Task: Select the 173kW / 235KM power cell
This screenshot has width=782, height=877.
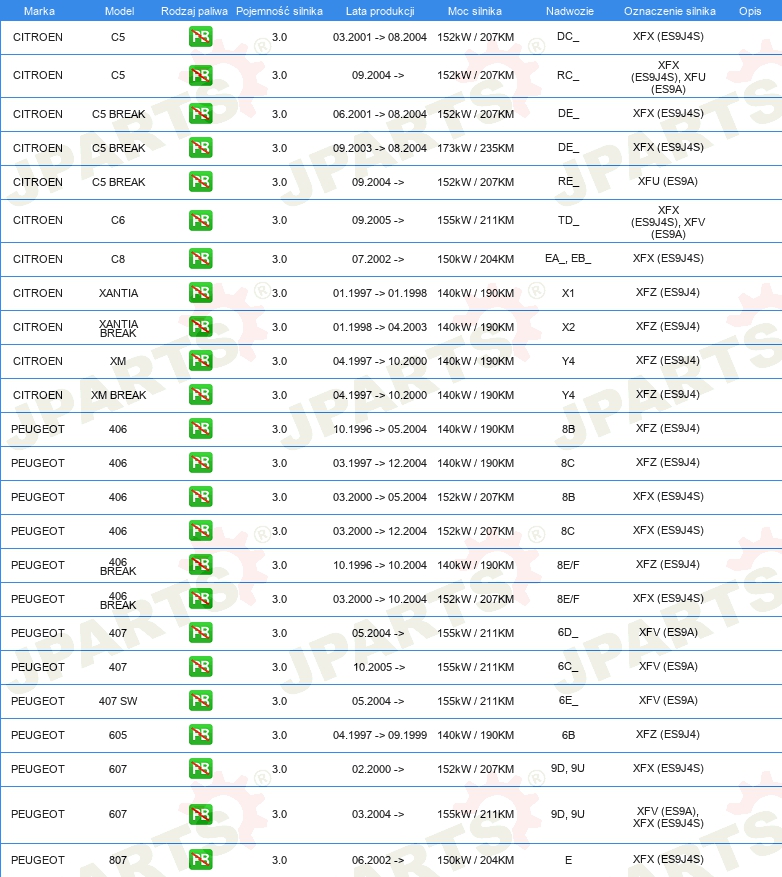Action: coord(475,148)
